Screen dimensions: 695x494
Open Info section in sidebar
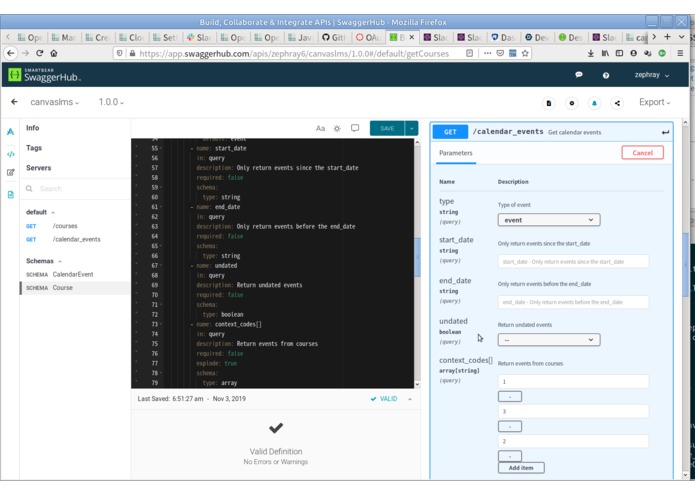click(32, 128)
